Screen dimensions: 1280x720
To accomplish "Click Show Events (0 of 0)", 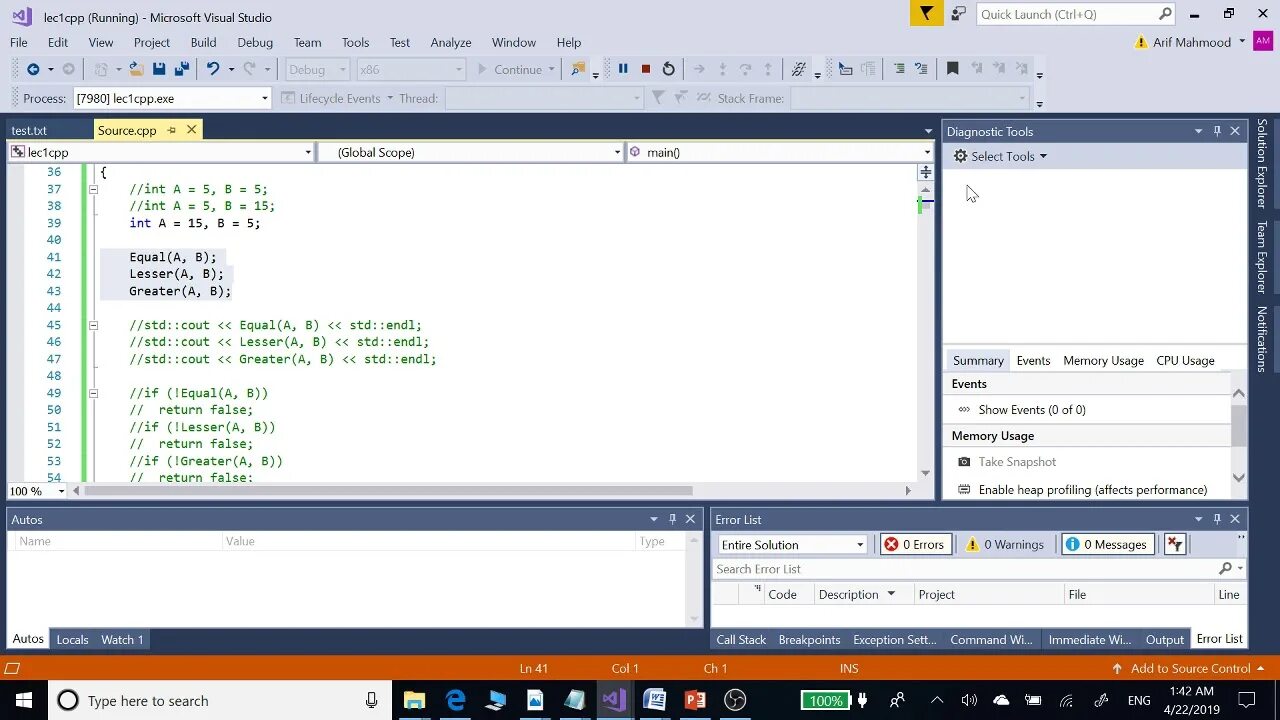I will (x=1032, y=409).
